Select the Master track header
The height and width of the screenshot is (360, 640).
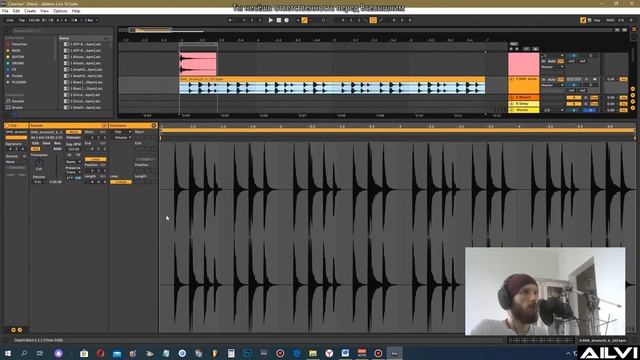click(524, 110)
